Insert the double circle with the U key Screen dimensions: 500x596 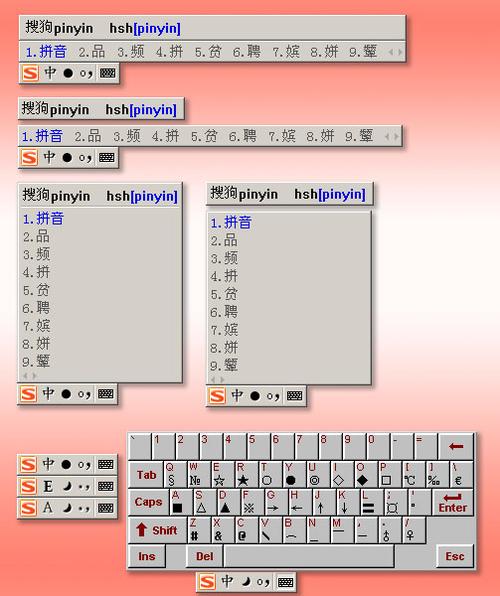click(x=318, y=474)
